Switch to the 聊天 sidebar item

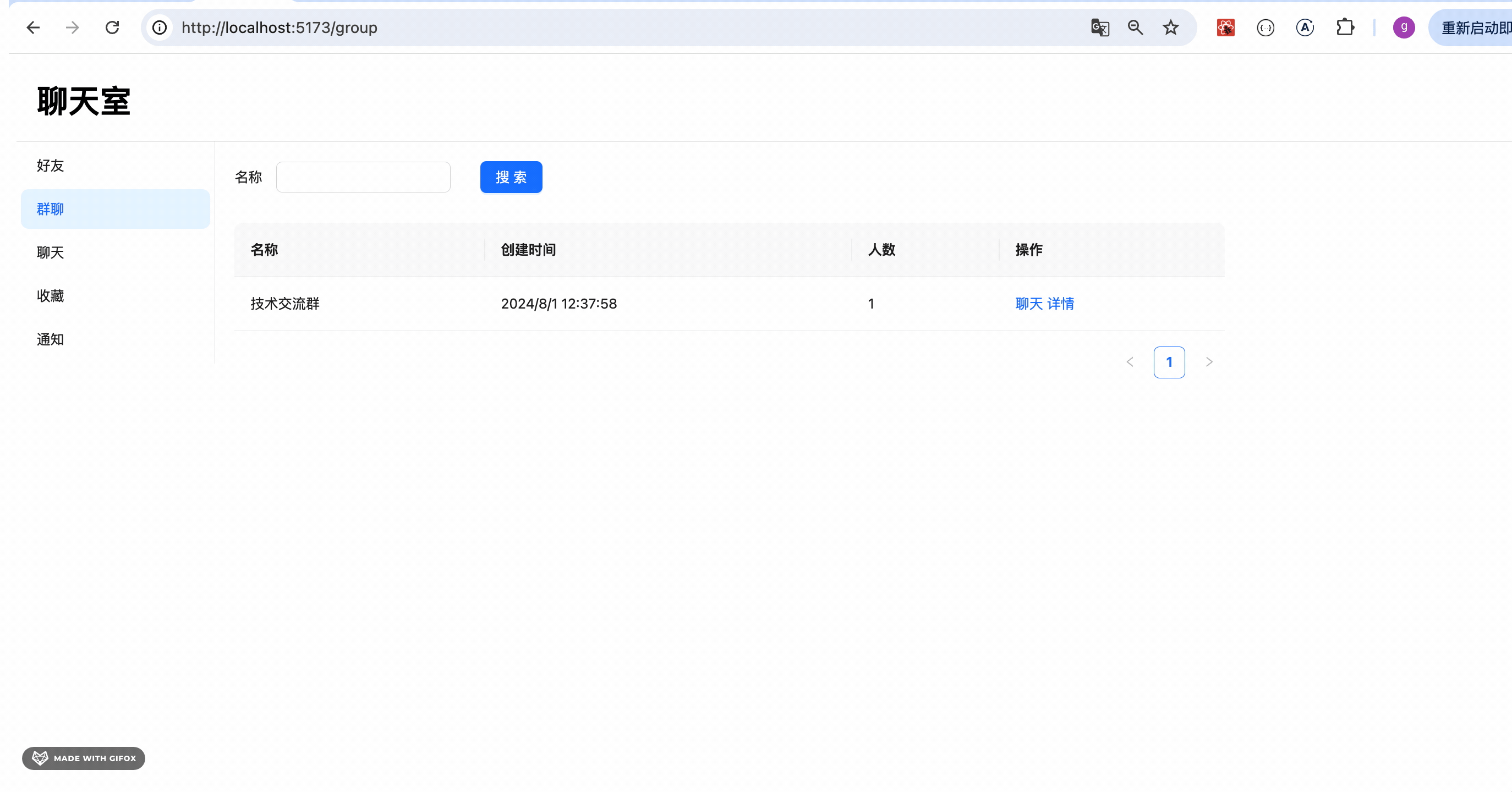(x=51, y=252)
